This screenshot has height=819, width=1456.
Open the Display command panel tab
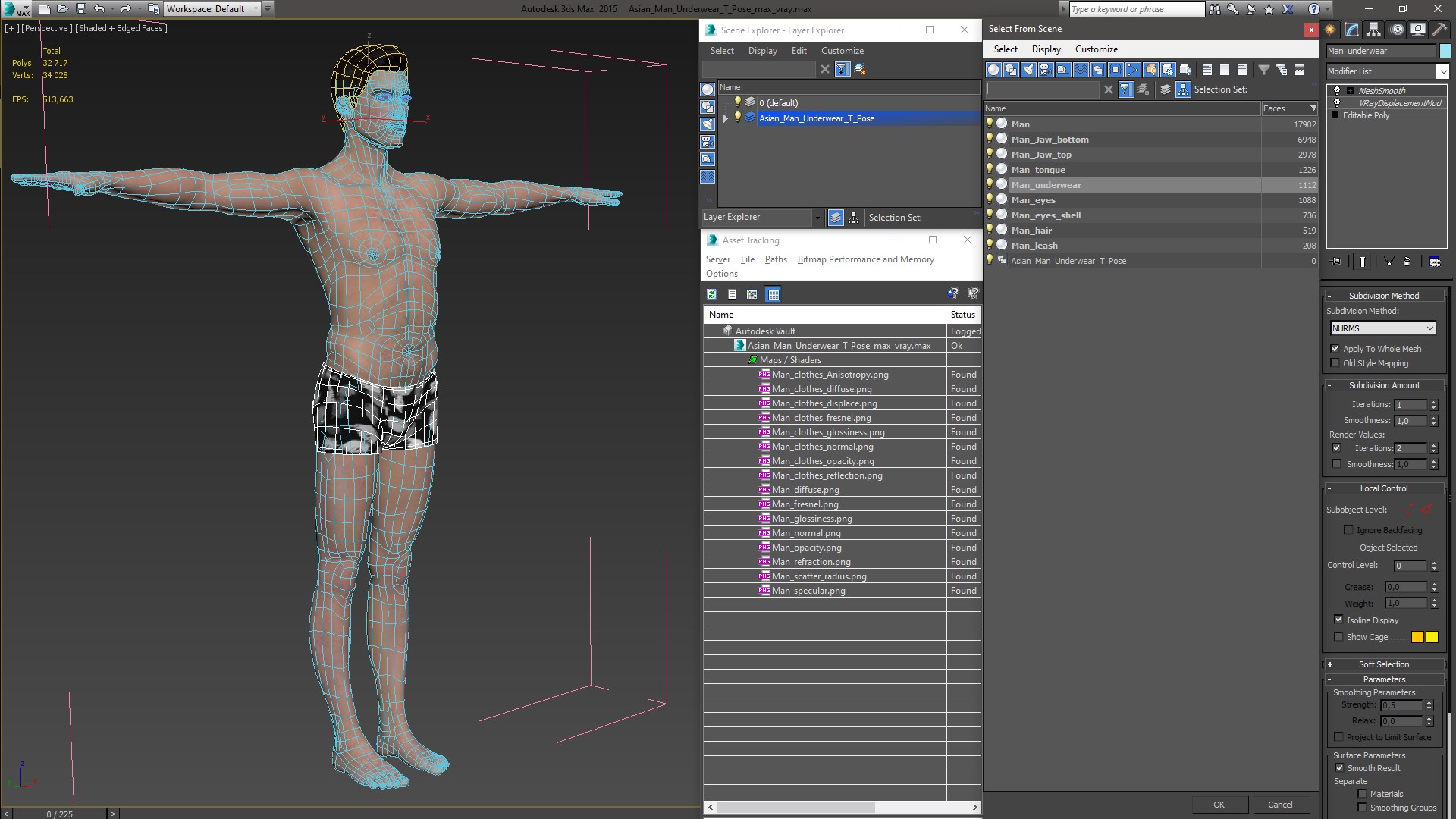(1417, 30)
